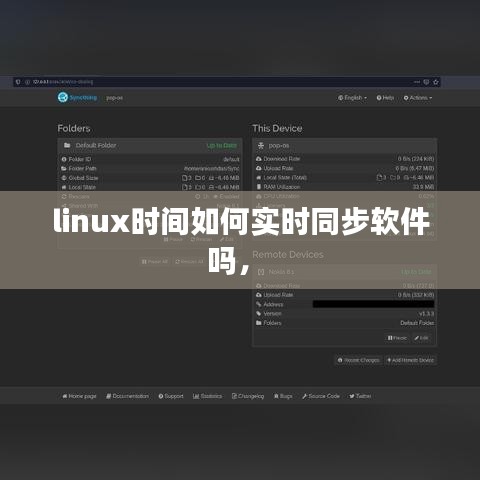Click the Up to Date status of Default Folder

coord(222,146)
